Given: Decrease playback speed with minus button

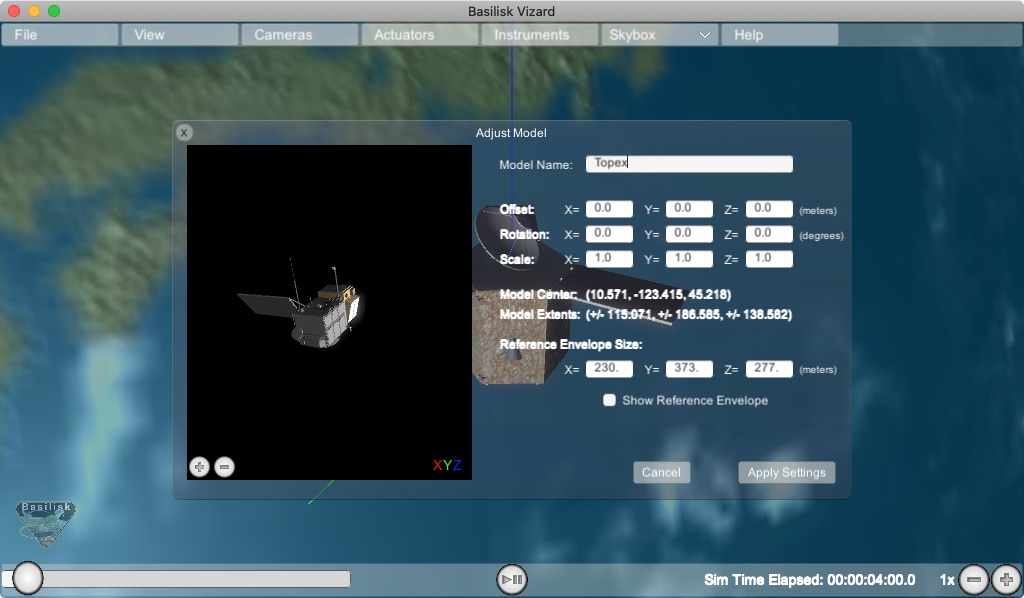Looking at the screenshot, I should (x=974, y=579).
